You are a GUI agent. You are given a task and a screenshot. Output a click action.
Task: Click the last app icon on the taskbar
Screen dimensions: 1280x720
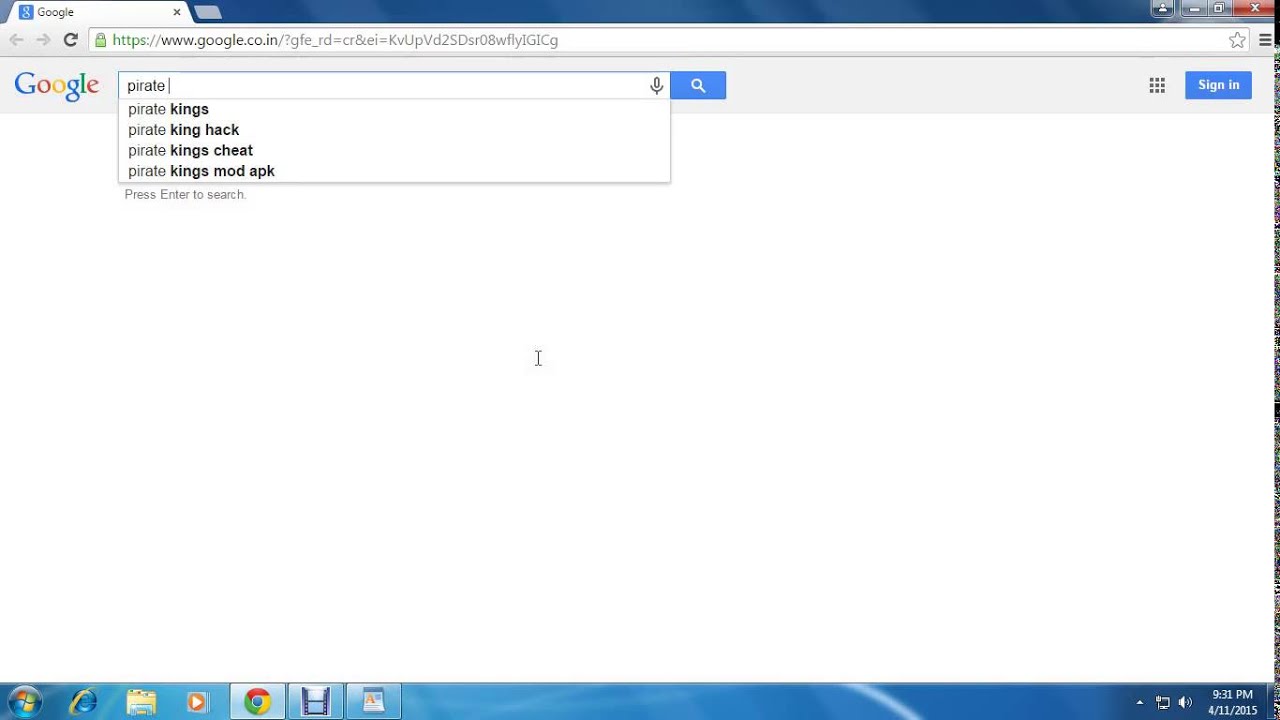point(373,702)
